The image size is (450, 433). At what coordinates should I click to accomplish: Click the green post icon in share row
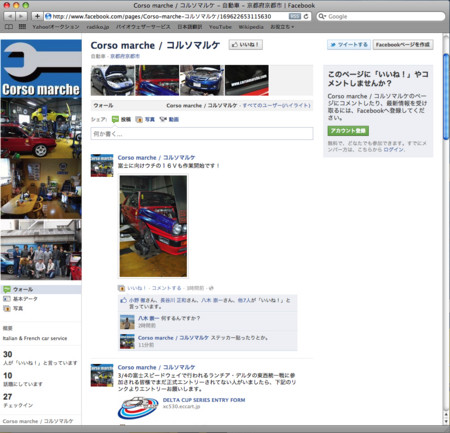tap(115, 119)
